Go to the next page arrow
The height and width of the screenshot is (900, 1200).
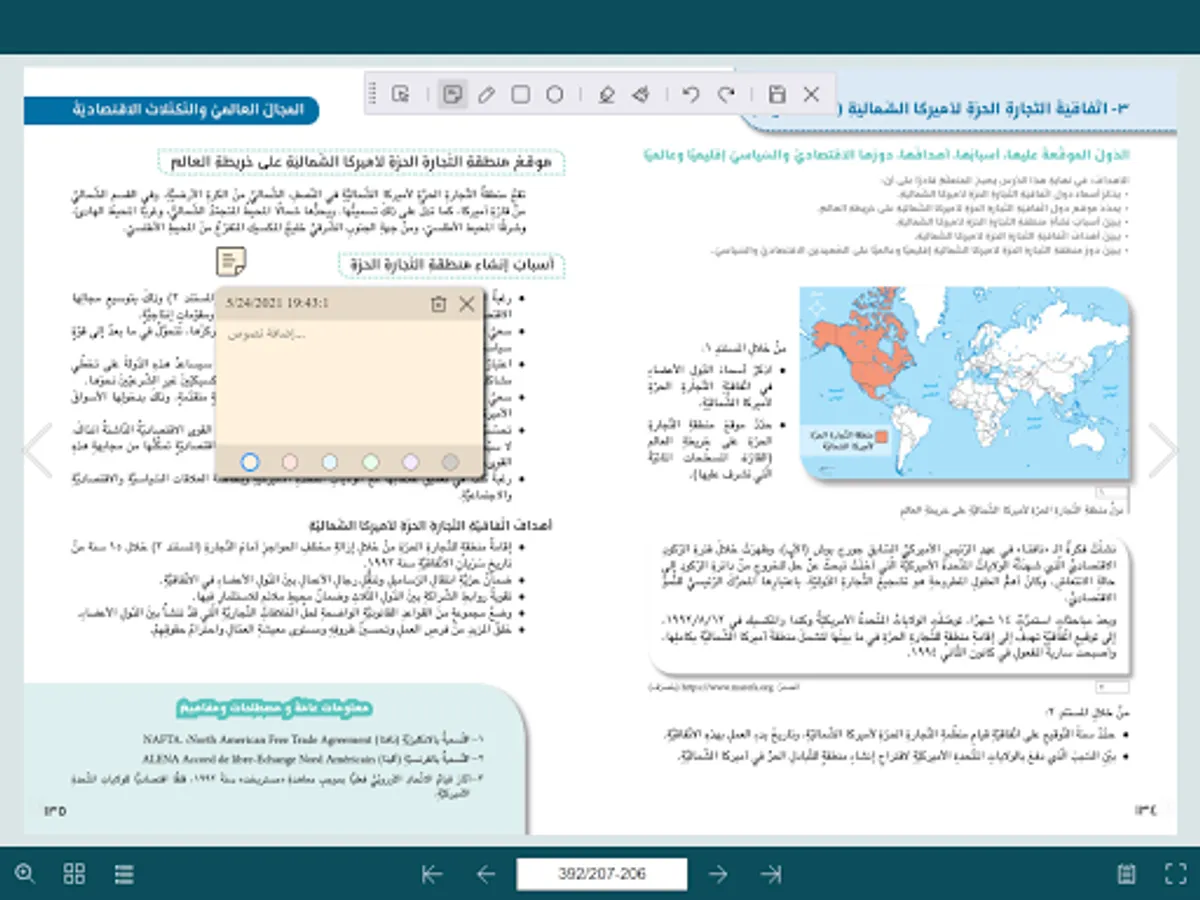tap(718, 874)
